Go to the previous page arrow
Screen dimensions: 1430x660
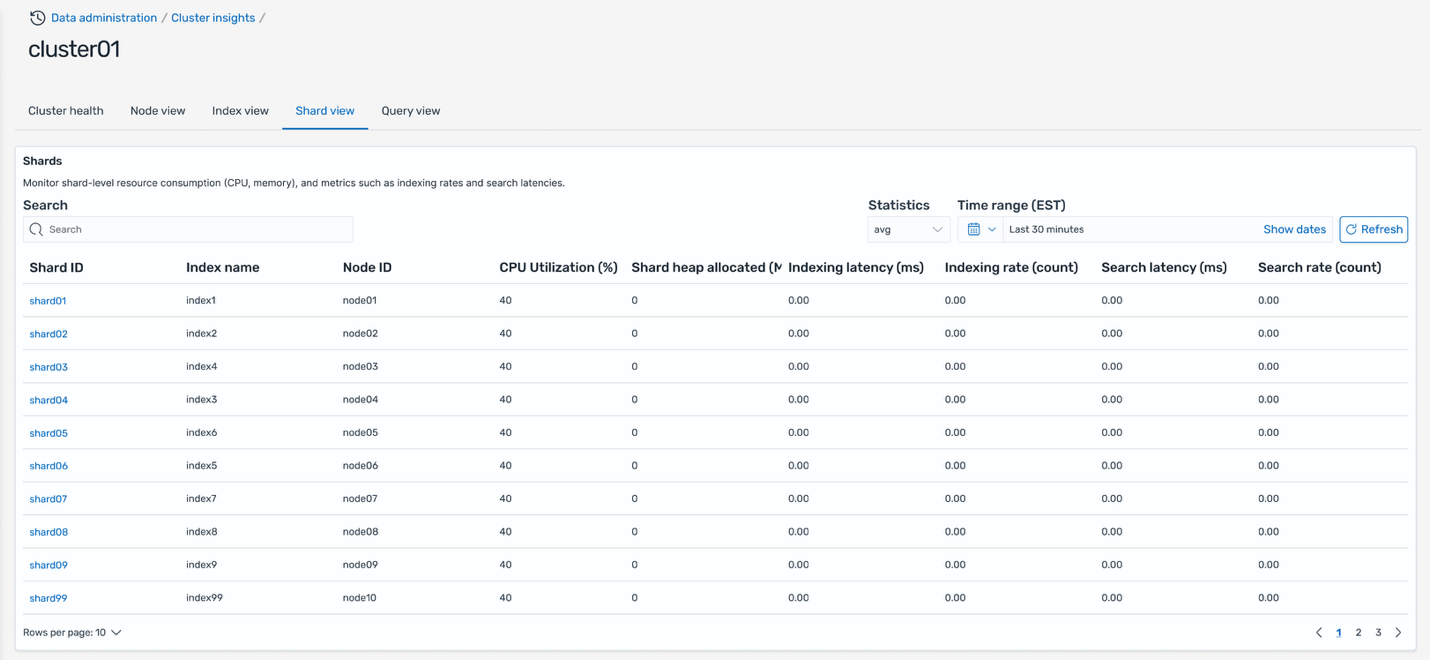point(1319,633)
